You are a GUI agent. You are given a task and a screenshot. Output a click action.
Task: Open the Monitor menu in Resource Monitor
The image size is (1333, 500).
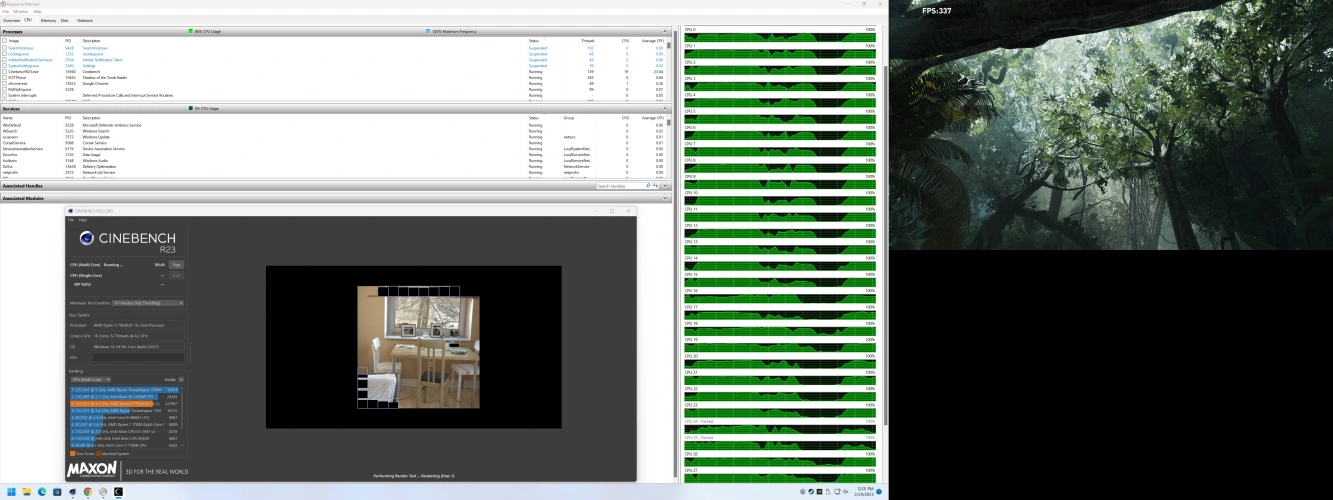point(22,11)
